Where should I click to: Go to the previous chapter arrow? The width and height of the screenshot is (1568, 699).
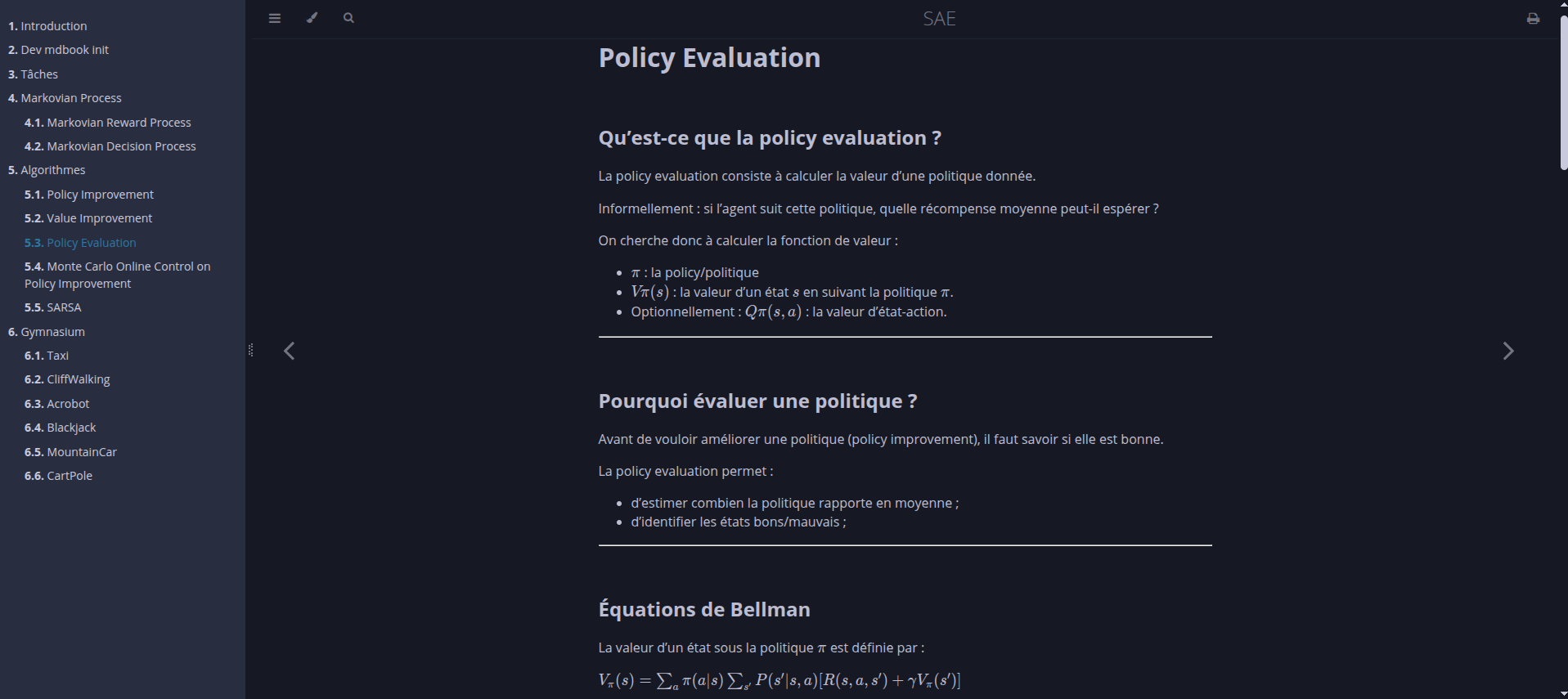pyautogui.click(x=289, y=351)
